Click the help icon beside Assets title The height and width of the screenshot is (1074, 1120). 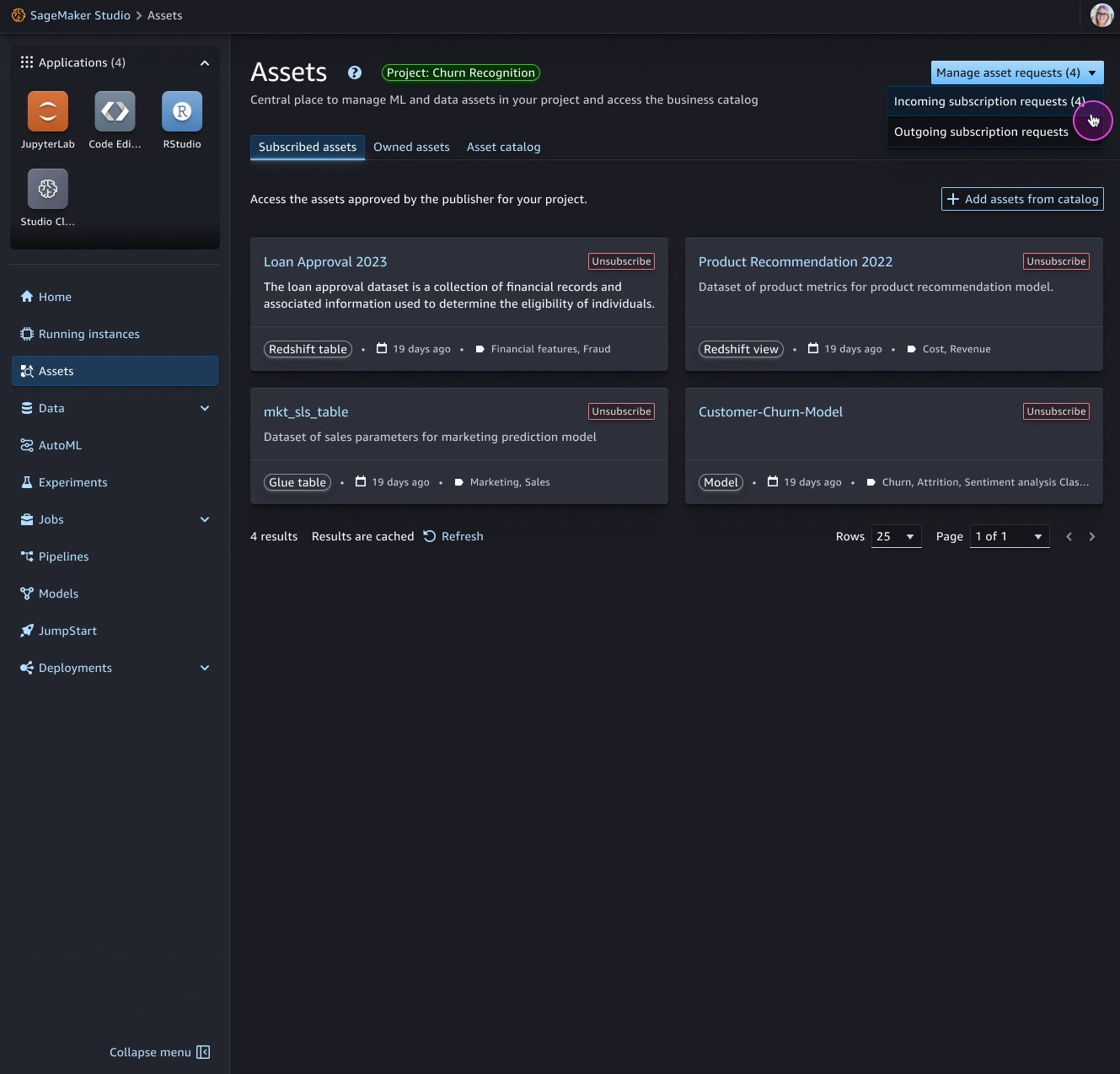click(x=355, y=72)
